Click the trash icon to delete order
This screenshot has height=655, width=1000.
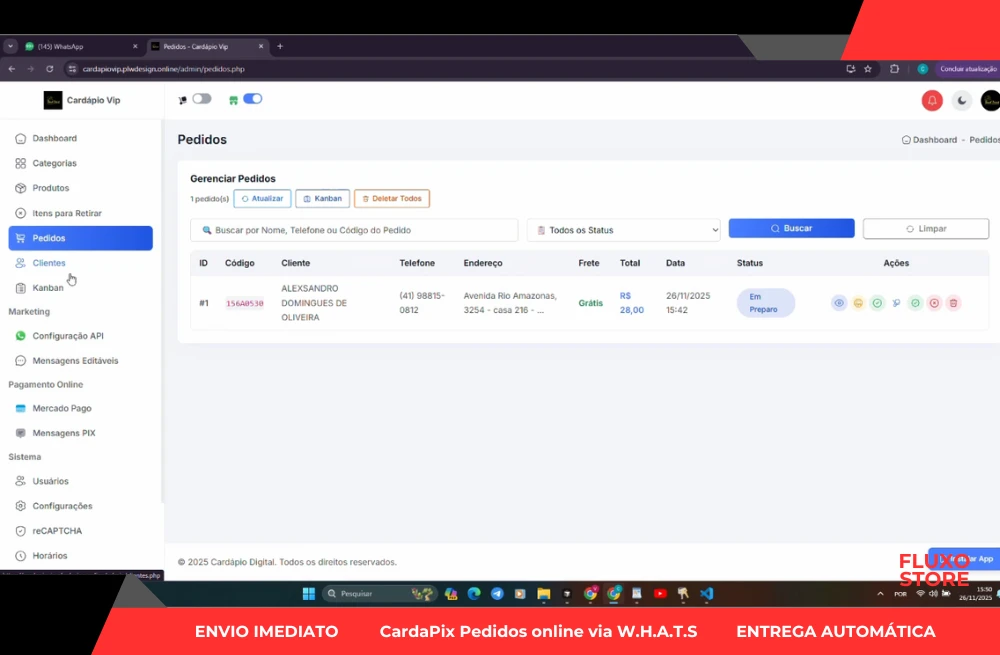(x=953, y=303)
